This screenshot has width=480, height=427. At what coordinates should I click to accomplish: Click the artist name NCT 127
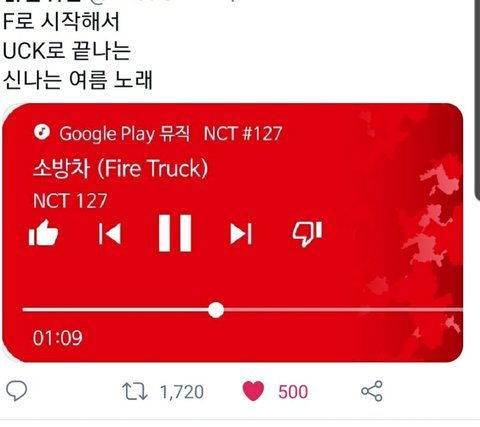[x=70, y=201]
